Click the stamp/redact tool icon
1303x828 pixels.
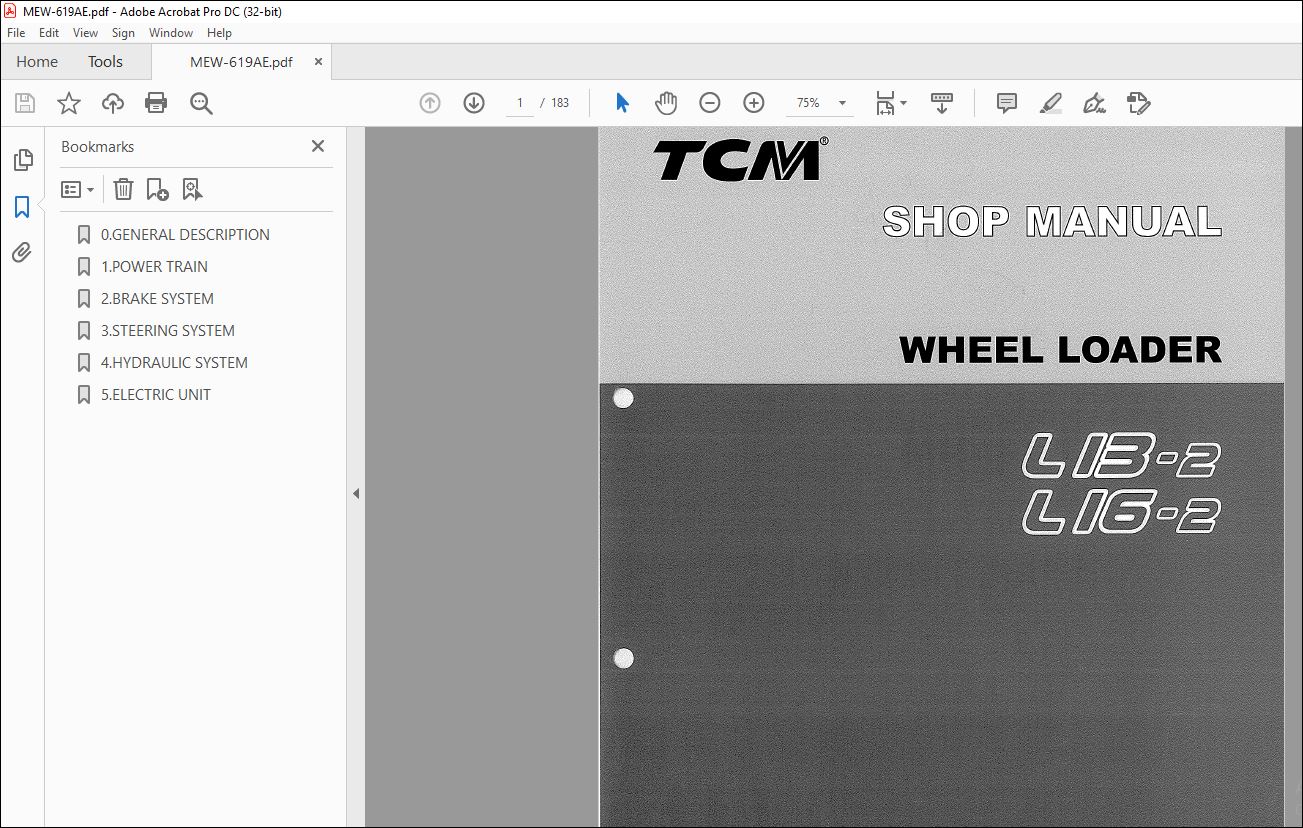click(1138, 103)
